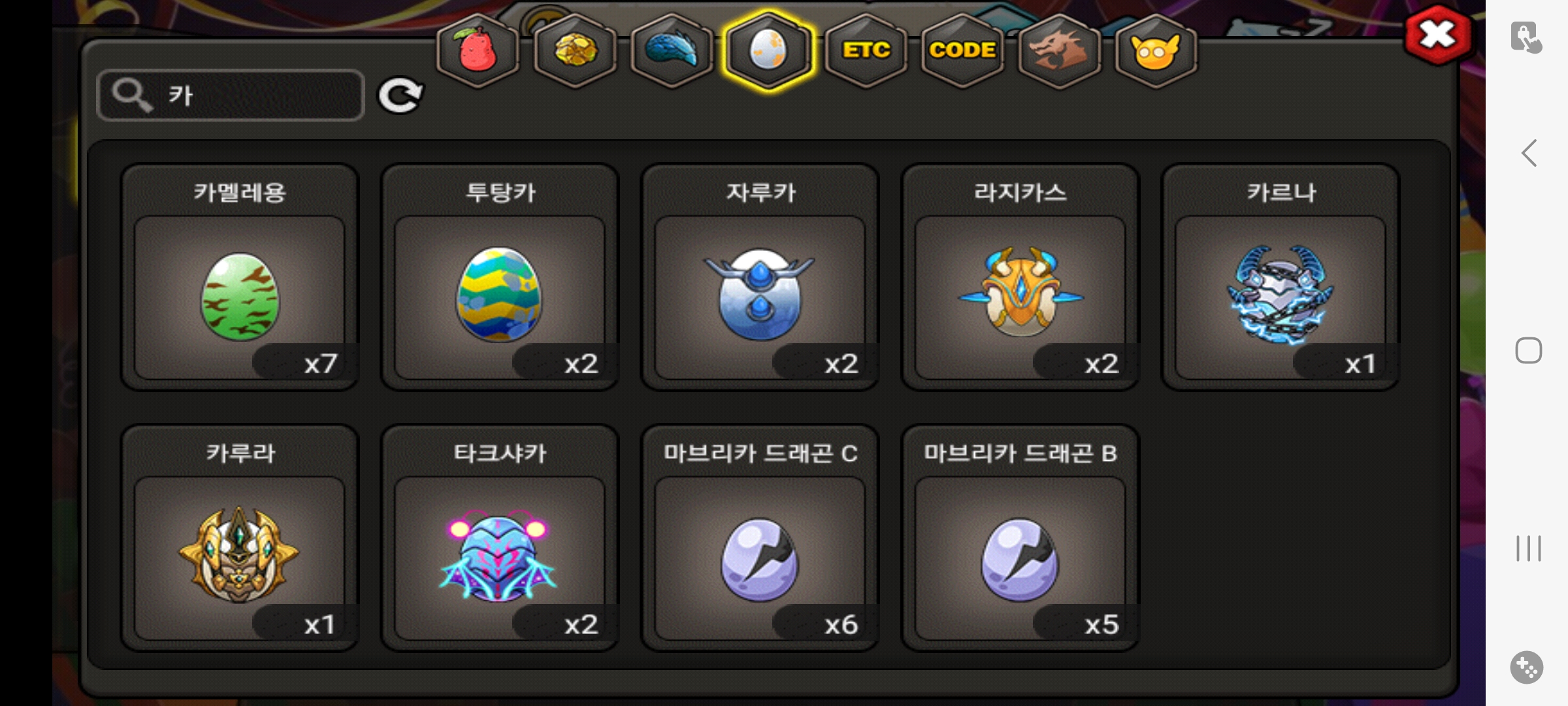1568x706 pixels.
Task: Tap the Android back chevron
Action: (1528, 153)
